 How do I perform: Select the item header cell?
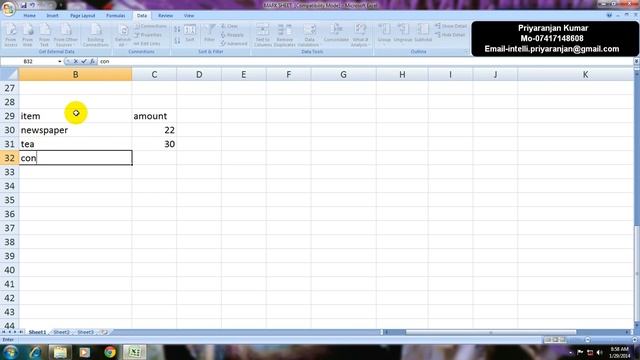tap(76, 116)
